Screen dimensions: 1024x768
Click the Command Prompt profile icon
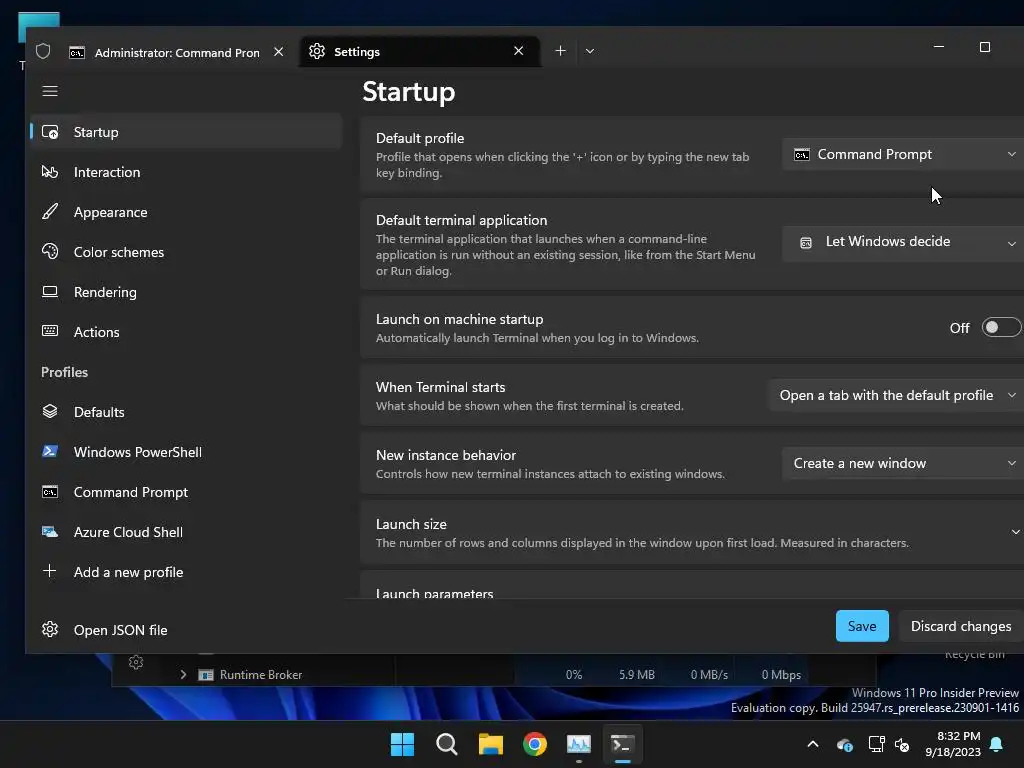click(x=50, y=492)
